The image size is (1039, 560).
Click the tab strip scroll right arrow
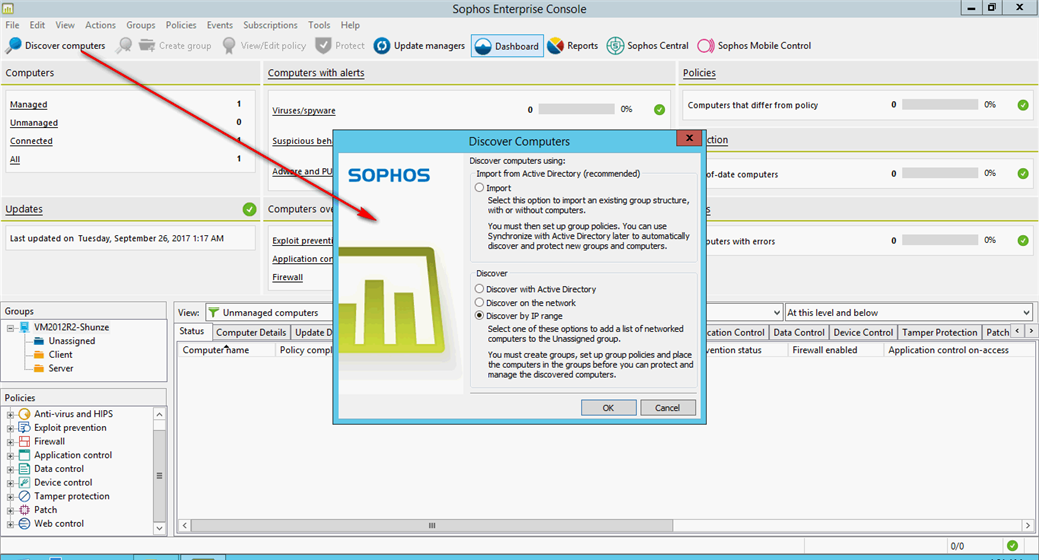[x=1030, y=331]
